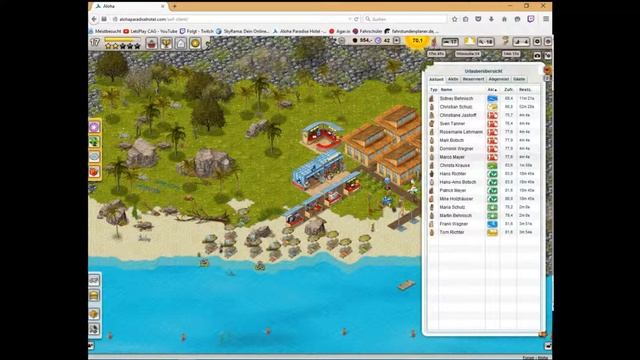Click the blue activity icon for Sidney Behnisch
Screen dimensions: 640x360
pyautogui.click(x=493, y=98)
